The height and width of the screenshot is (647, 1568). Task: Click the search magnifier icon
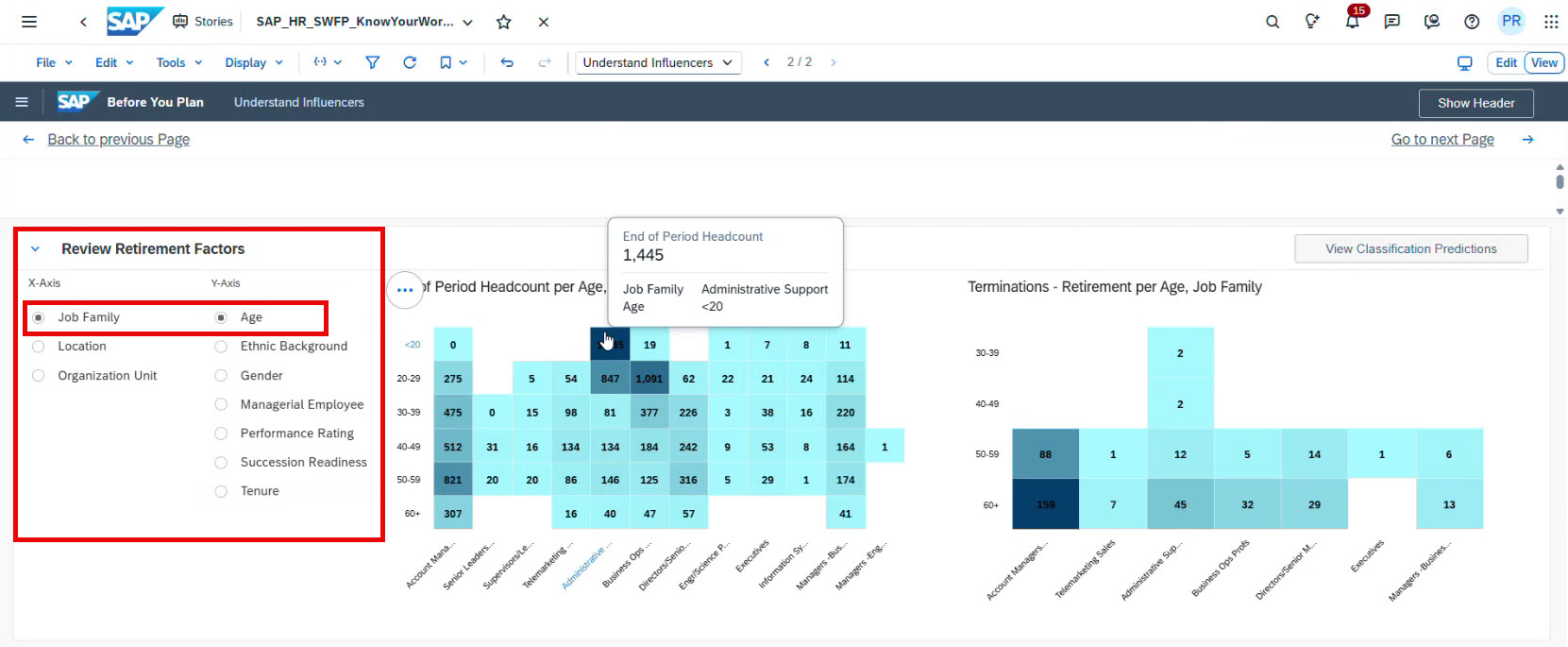(x=1273, y=22)
